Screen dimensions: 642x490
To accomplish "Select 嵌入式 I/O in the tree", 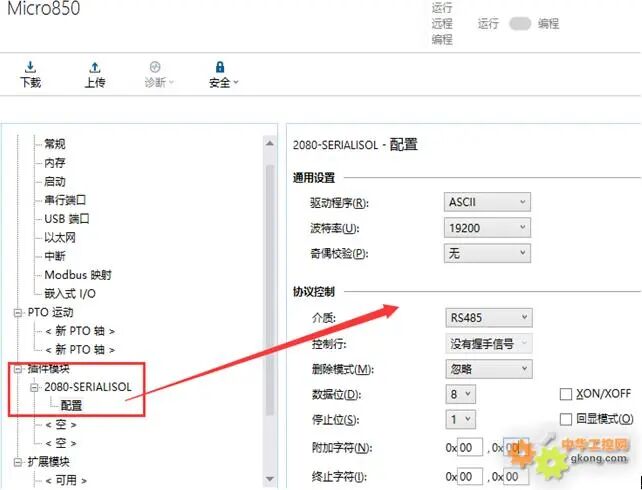I will point(70,294).
